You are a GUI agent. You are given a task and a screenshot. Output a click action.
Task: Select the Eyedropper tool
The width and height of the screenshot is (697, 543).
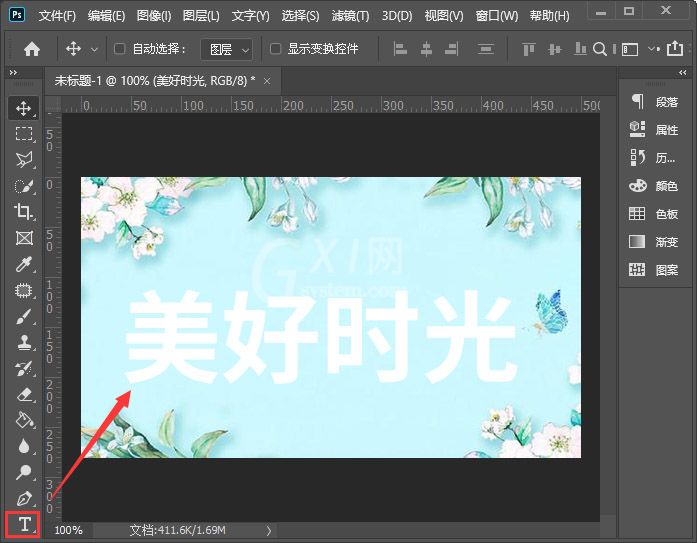click(24, 264)
